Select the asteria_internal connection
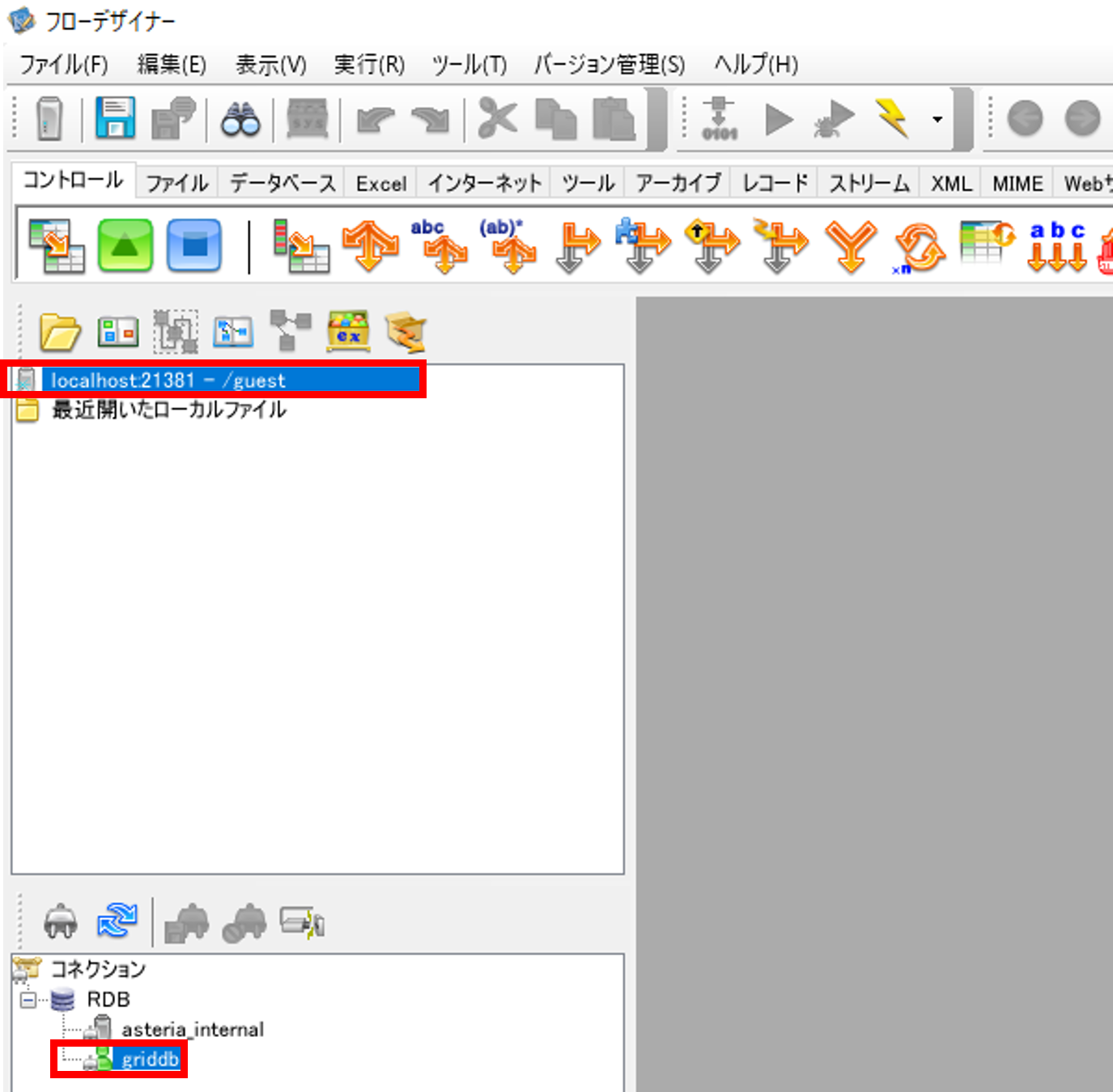The width and height of the screenshot is (1113, 1092). (x=193, y=1030)
